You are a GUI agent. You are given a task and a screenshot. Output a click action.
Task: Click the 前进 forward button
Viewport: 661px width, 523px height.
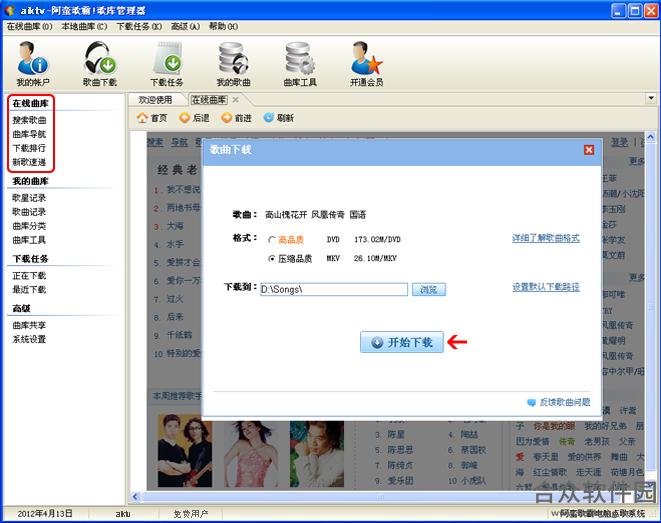[x=236, y=118]
